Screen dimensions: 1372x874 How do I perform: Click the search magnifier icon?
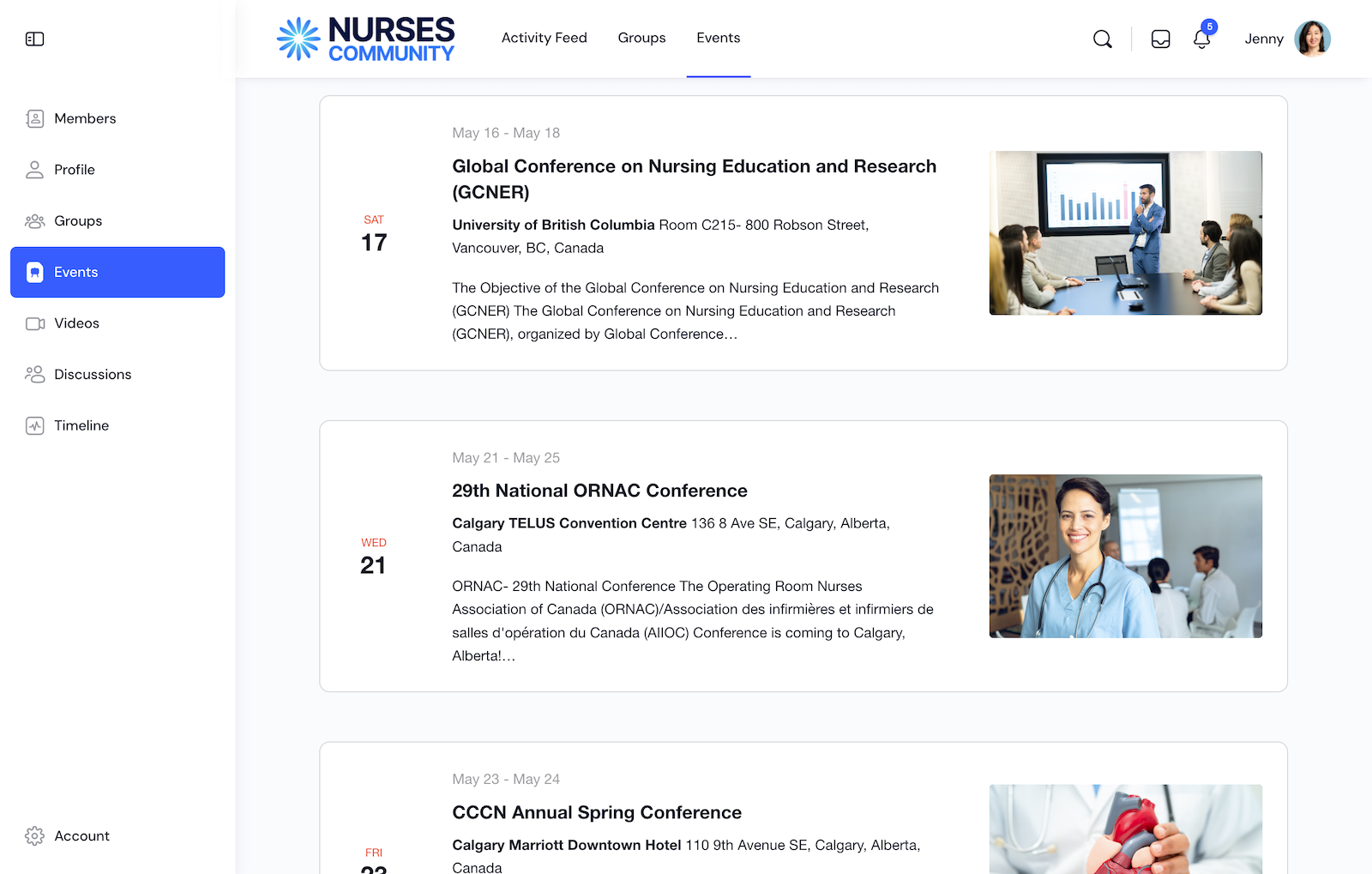tap(1103, 39)
